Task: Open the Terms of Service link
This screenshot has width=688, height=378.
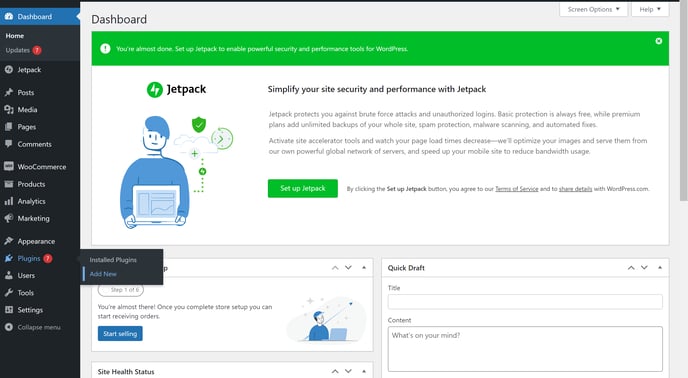Action: (x=516, y=189)
